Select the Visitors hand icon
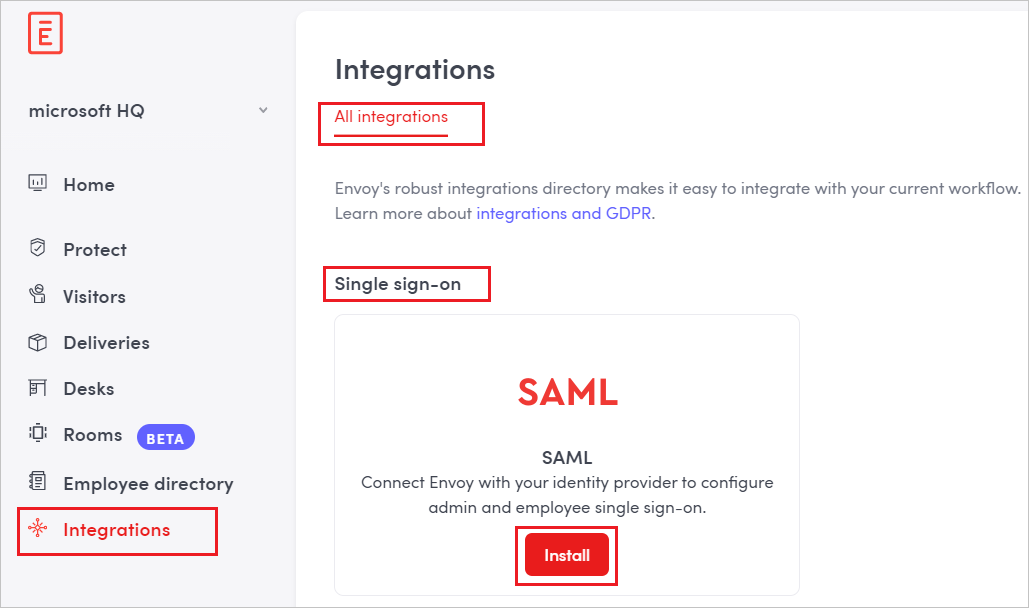Image resolution: width=1029 pixels, height=608 pixels. pyautogui.click(x=37, y=296)
